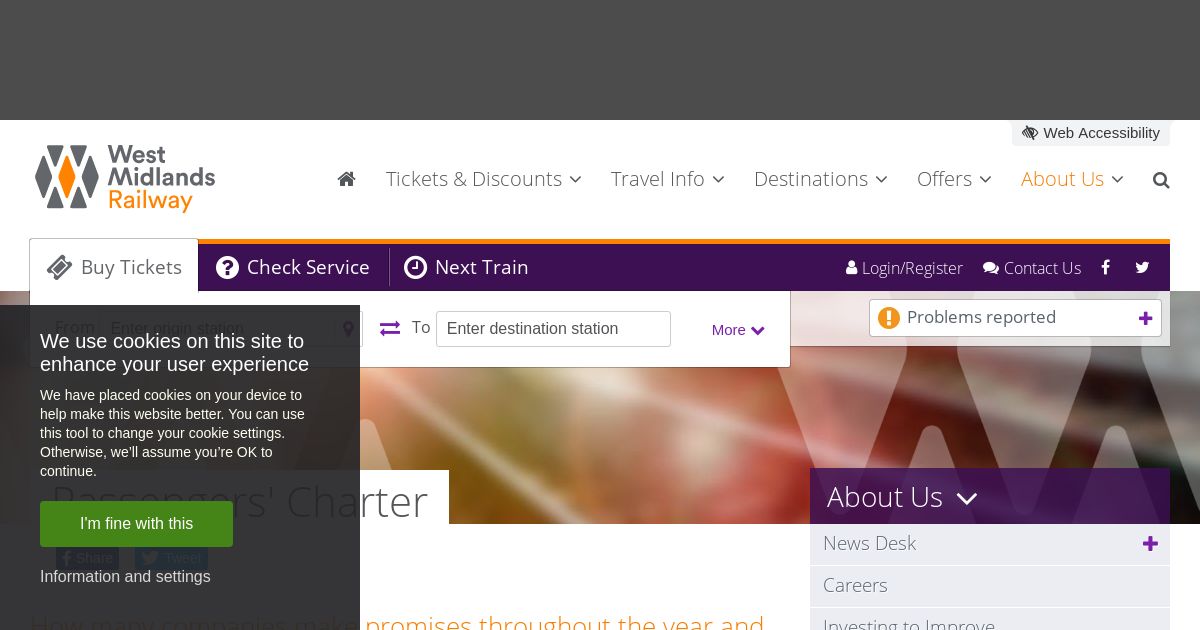Open Web Accessibility link
Image resolution: width=1200 pixels, height=630 pixels.
1091,133
